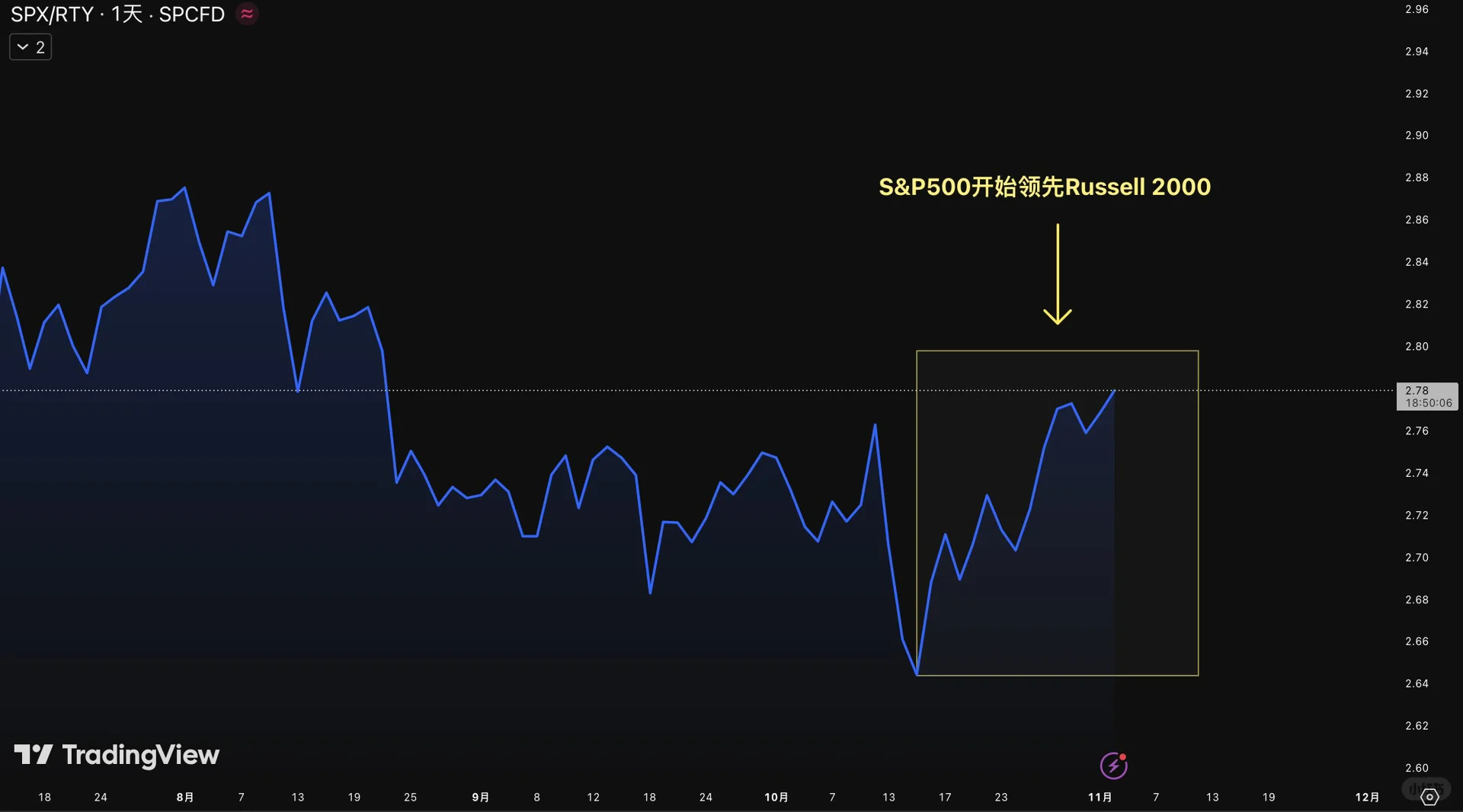Click the 2.62 price scale value
The height and width of the screenshot is (812, 1463).
click(1417, 726)
